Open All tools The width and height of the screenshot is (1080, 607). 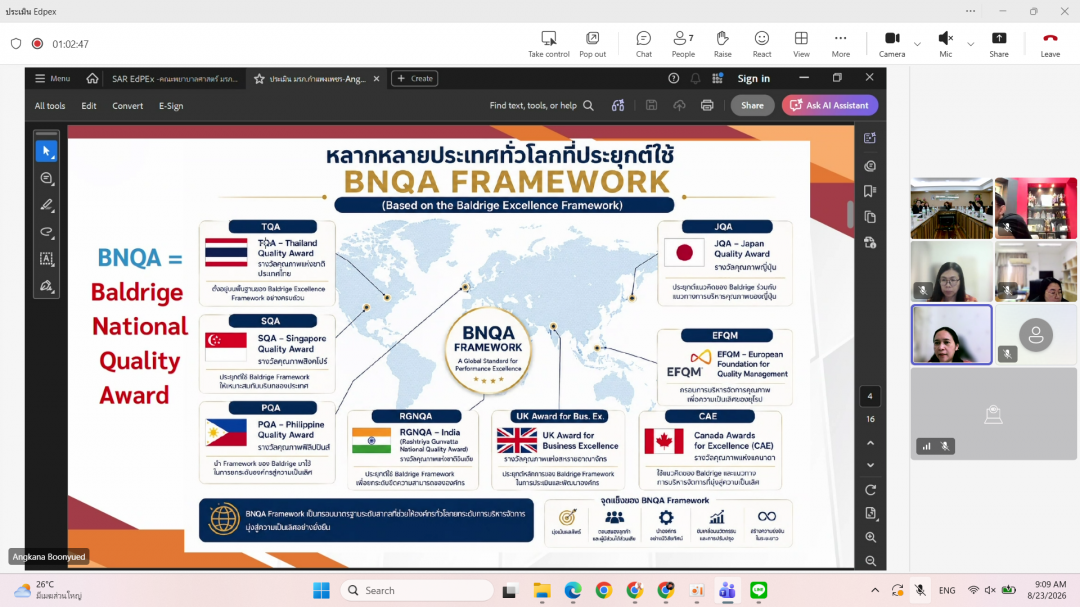pos(50,105)
